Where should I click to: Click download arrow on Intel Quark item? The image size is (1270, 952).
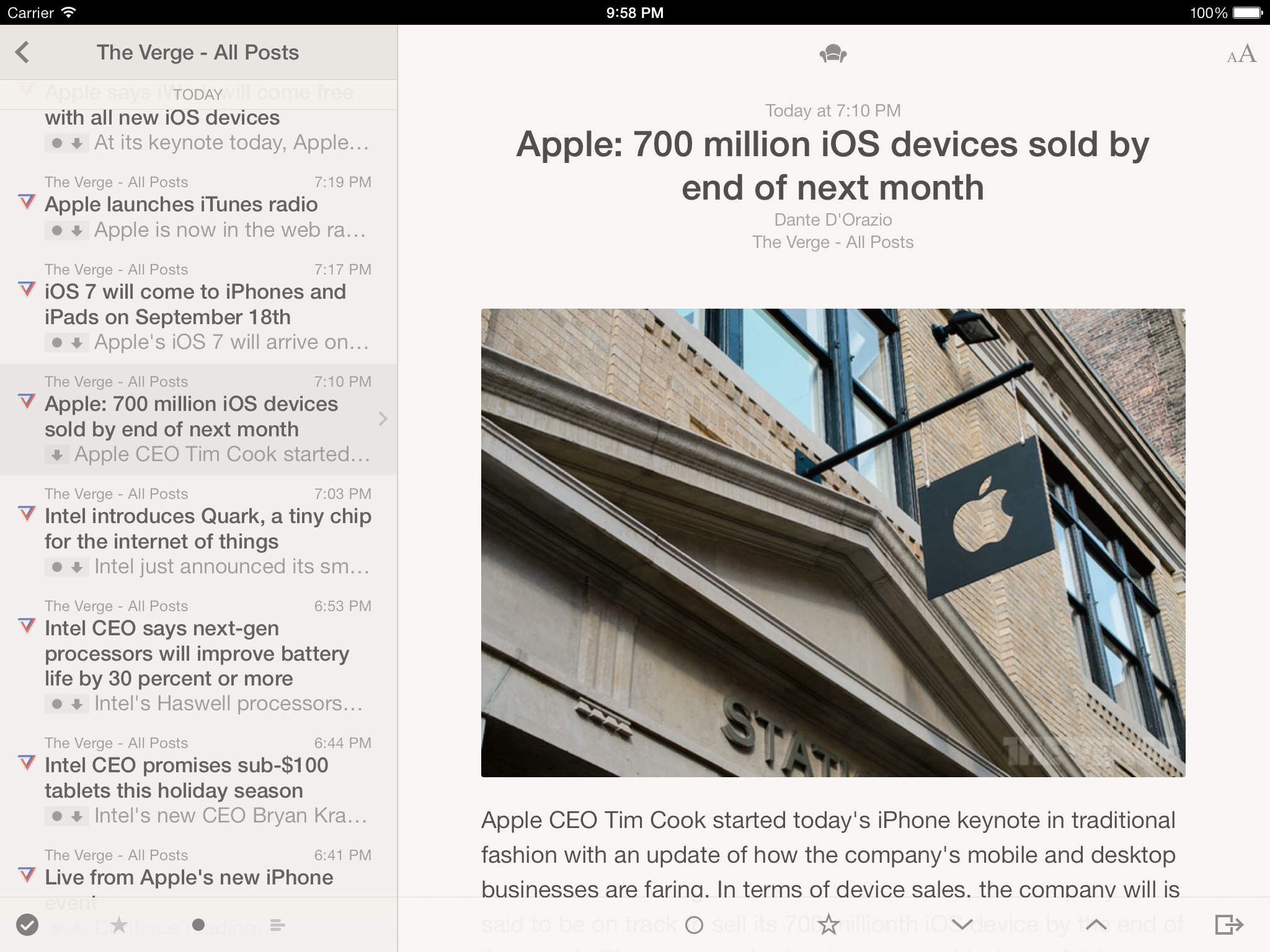[77, 567]
